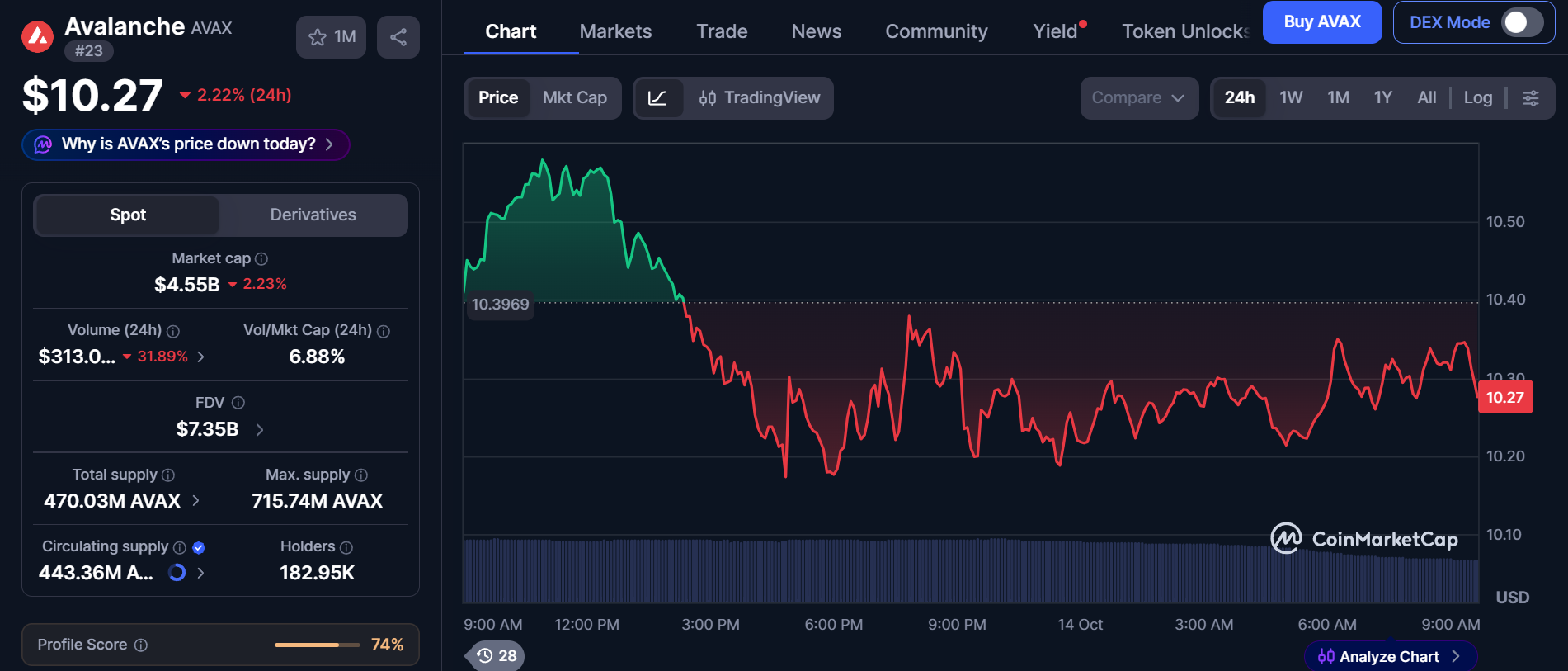The image size is (1568, 671).
Task: Open the Community tab
Action: tap(936, 31)
